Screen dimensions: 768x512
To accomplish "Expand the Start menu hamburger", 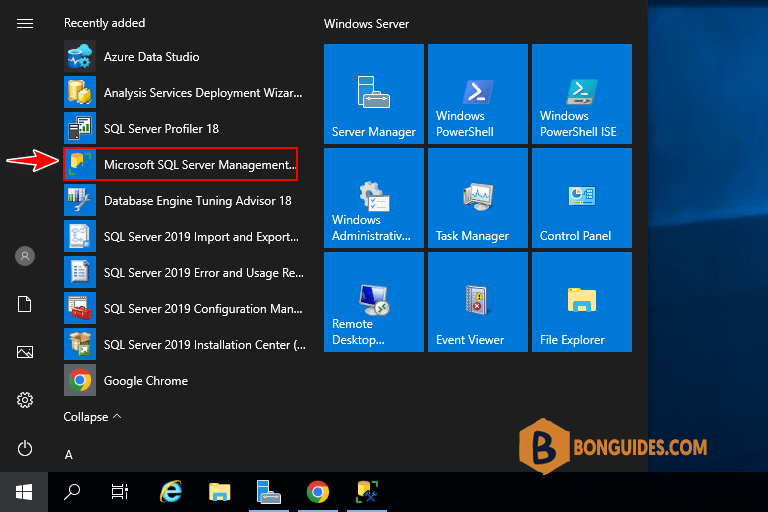I will click(24, 24).
